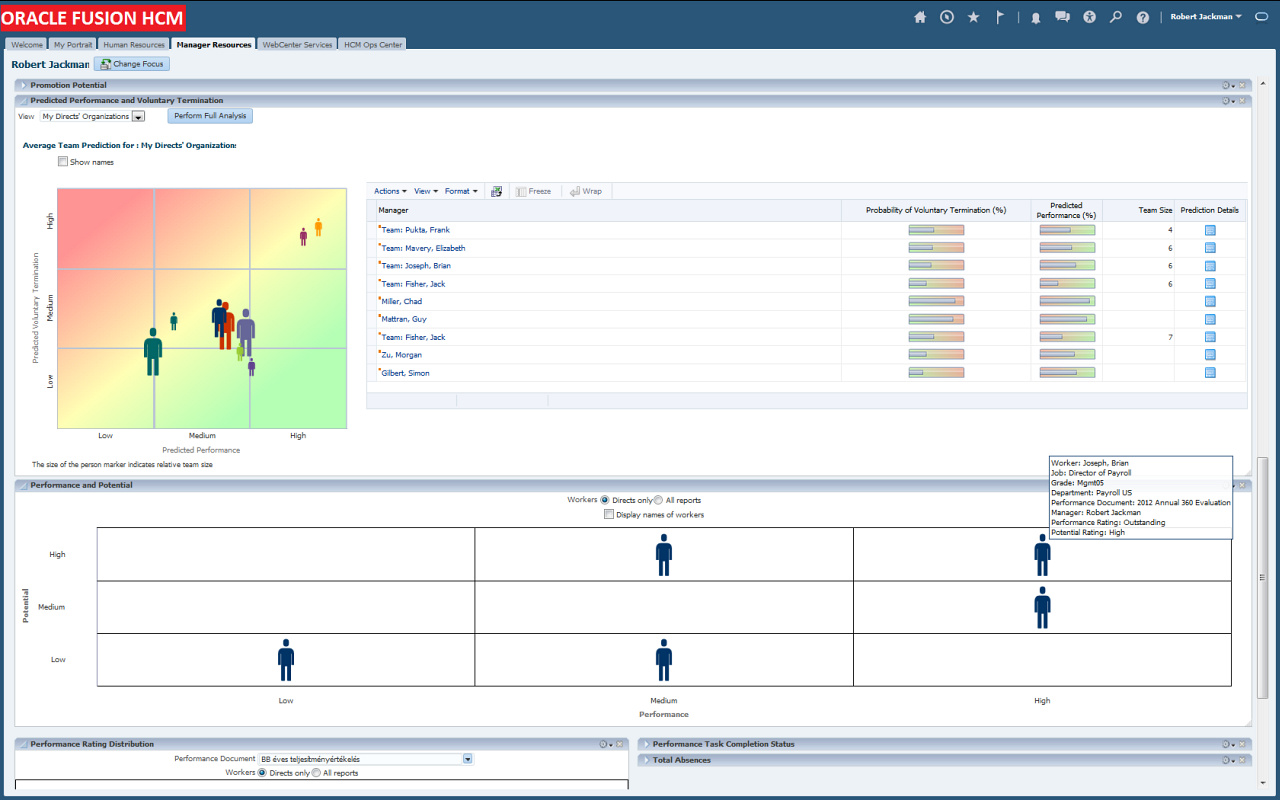1280x800 pixels.
Task: Expand the Total Absences panel
Action: [x=646, y=760]
